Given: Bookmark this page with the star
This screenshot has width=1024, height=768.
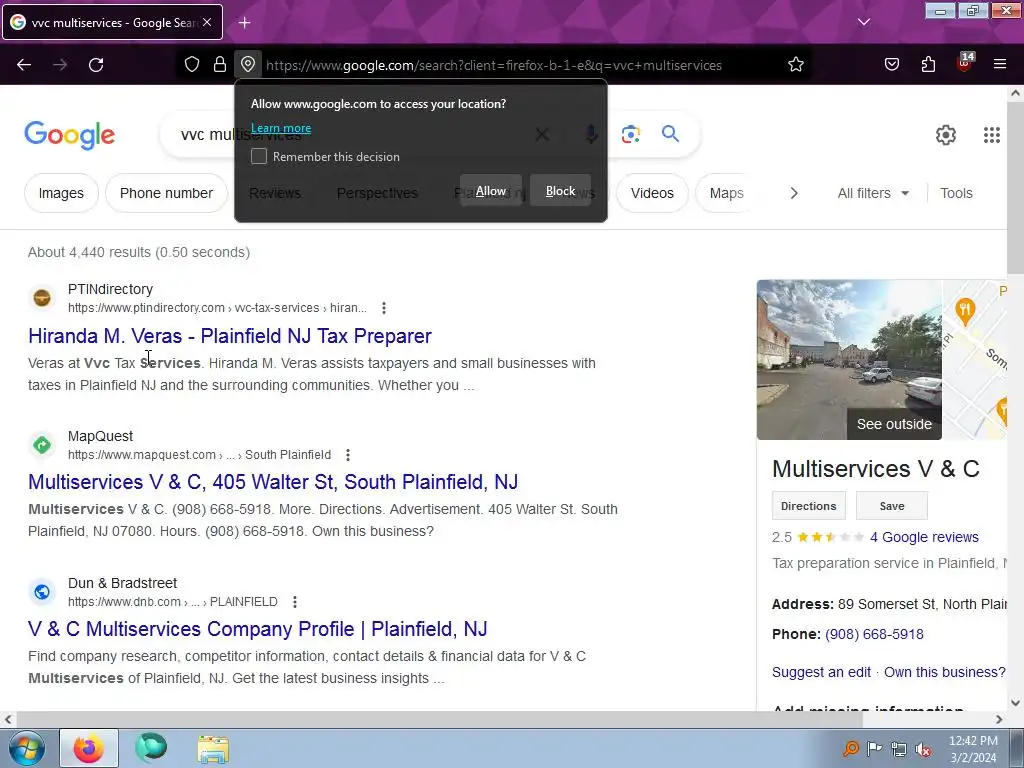Looking at the screenshot, I should 795,65.
